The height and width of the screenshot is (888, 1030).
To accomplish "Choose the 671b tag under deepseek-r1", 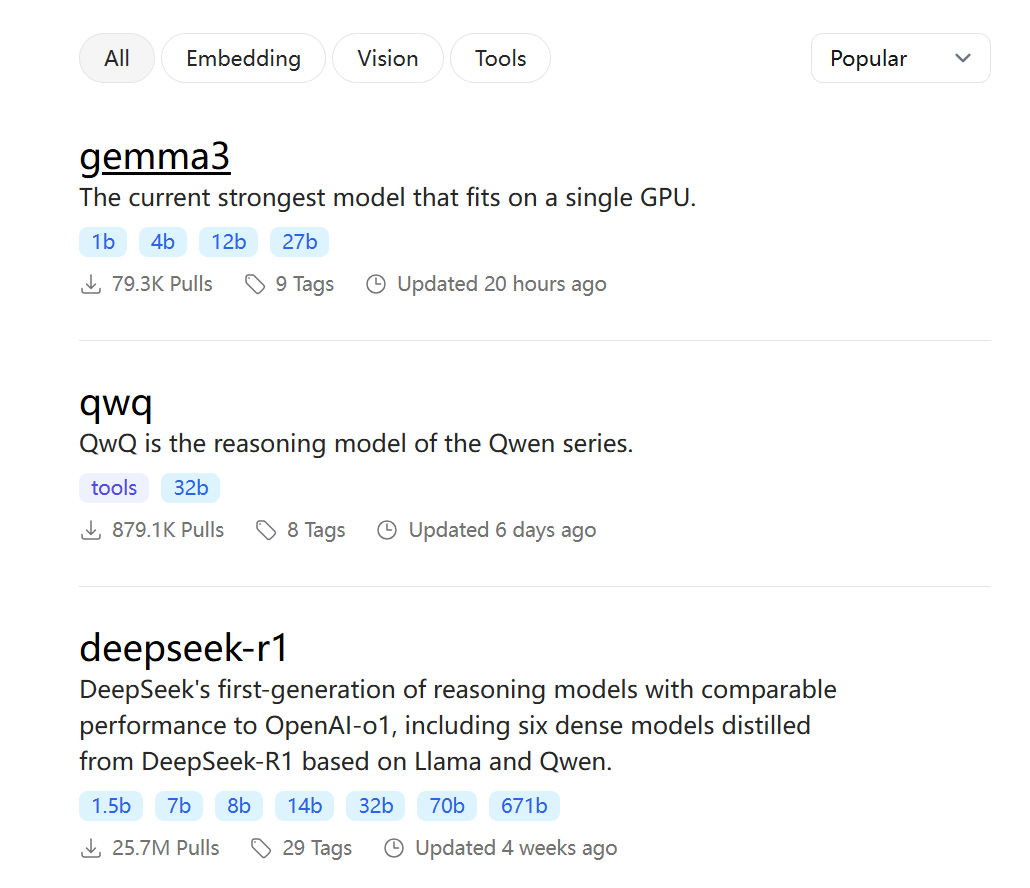I will coord(524,806).
